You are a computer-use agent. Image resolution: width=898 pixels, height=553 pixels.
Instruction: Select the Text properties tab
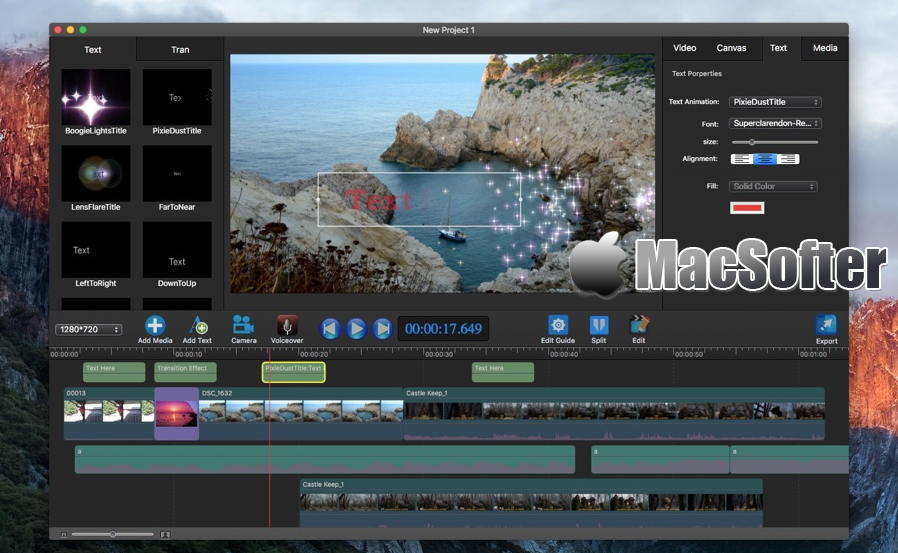coord(778,48)
